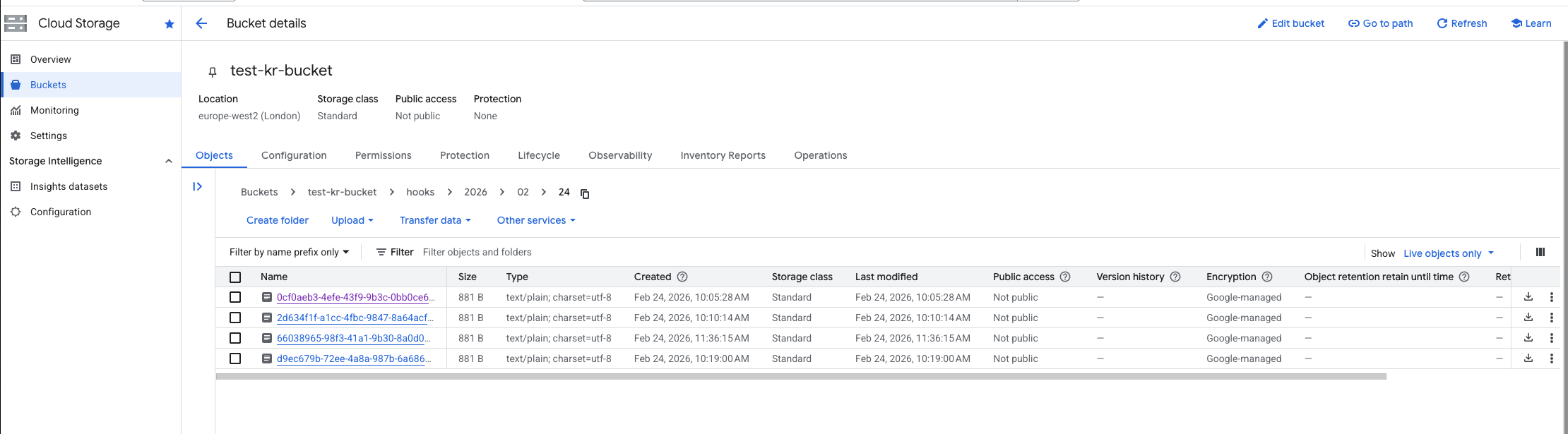The image size is (1568, 434).
Task: Select the checkbox for 66038965 object
Action: [x=235, y=338]
